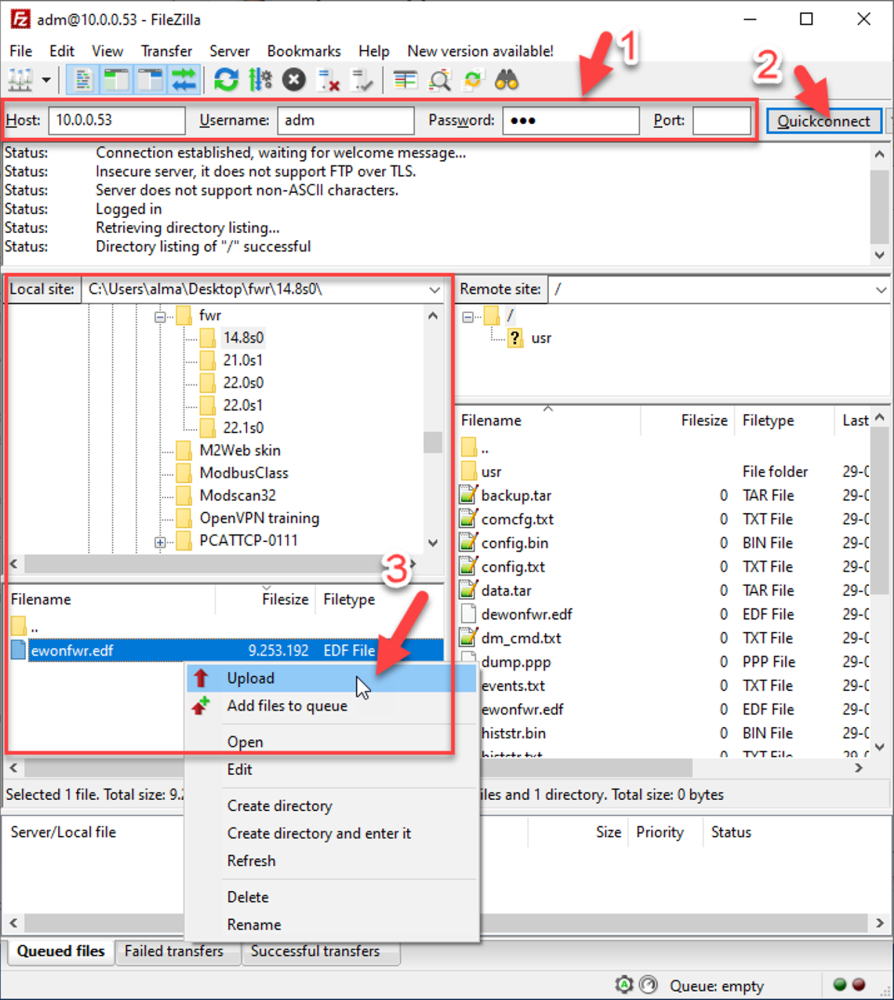The width and height of the screenshot is (894, 1000).
Task: Toggle transfer queue display icon
Action: point(183,79)
